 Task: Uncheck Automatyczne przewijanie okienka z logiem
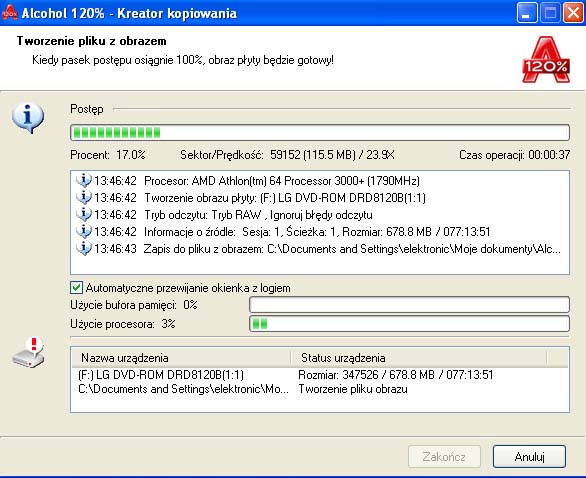click(76, 288)
